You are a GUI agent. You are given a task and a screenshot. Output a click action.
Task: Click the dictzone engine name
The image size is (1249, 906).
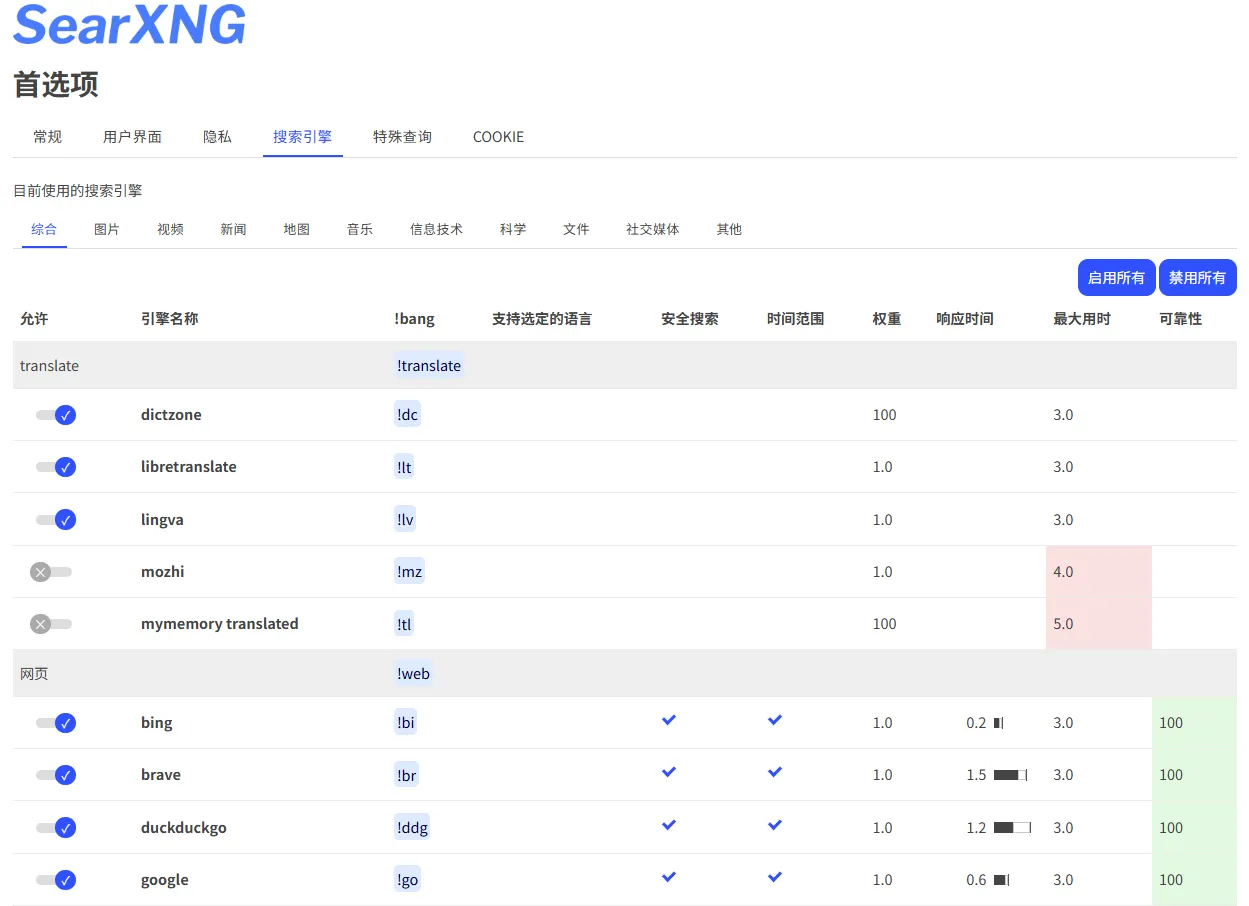coord(171,415)
